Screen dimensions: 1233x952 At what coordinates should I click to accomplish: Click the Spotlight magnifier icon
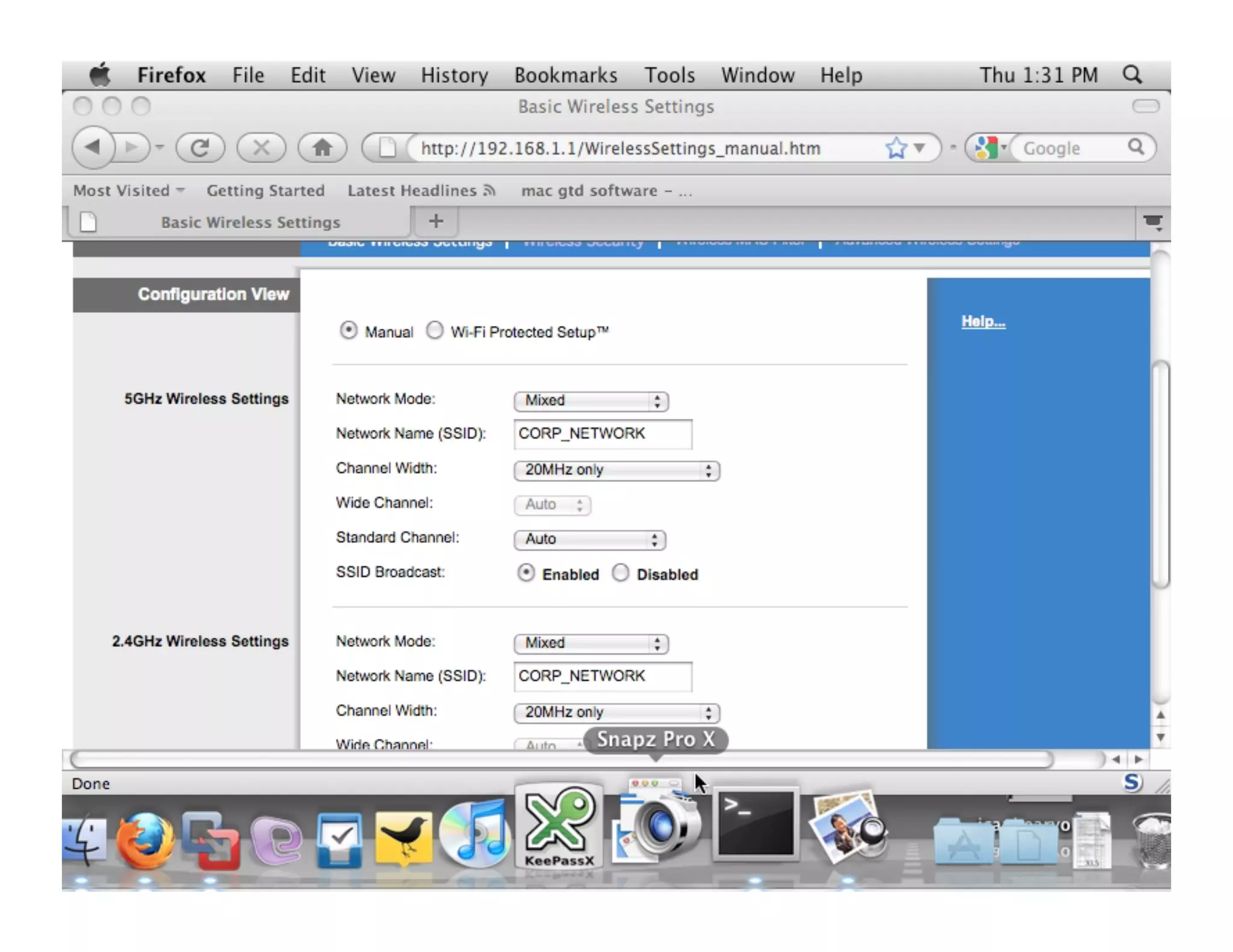point(1132,75)
